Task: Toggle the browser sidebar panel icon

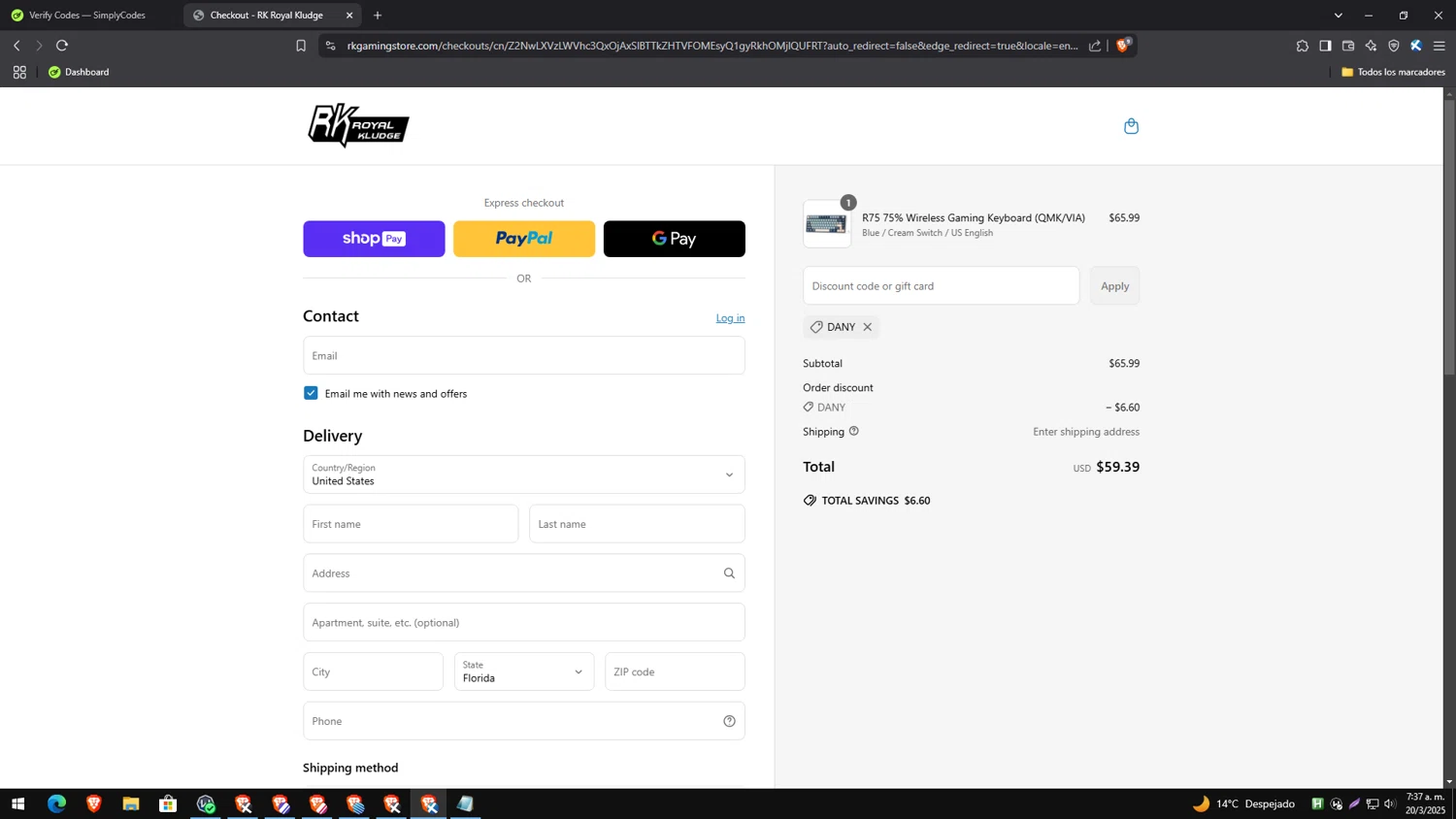Action: [1325, 46]
